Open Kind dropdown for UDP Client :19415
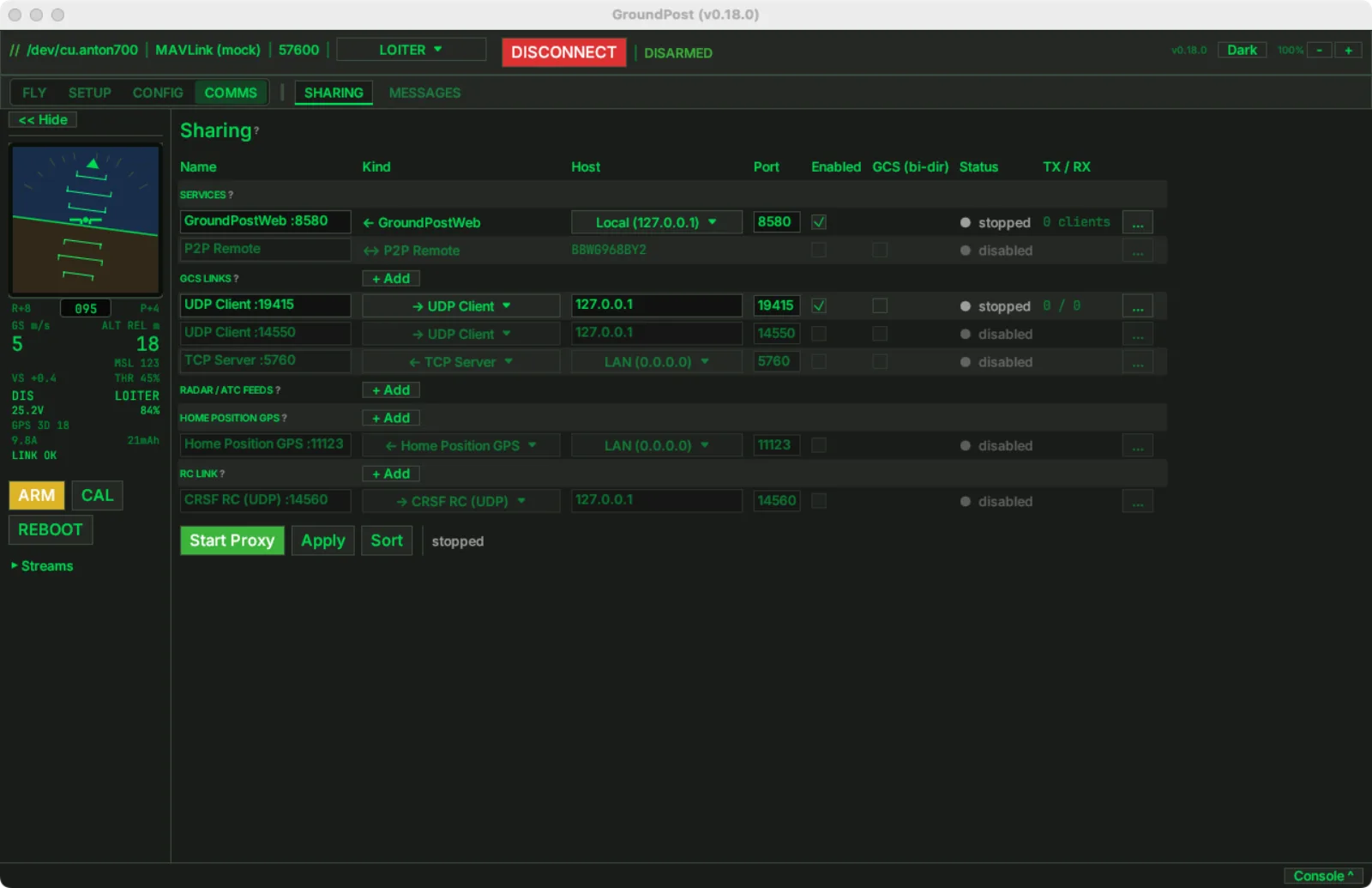The width and height of the screenshot is (1372, 888). pyautogui.click(x=460, y=306)
